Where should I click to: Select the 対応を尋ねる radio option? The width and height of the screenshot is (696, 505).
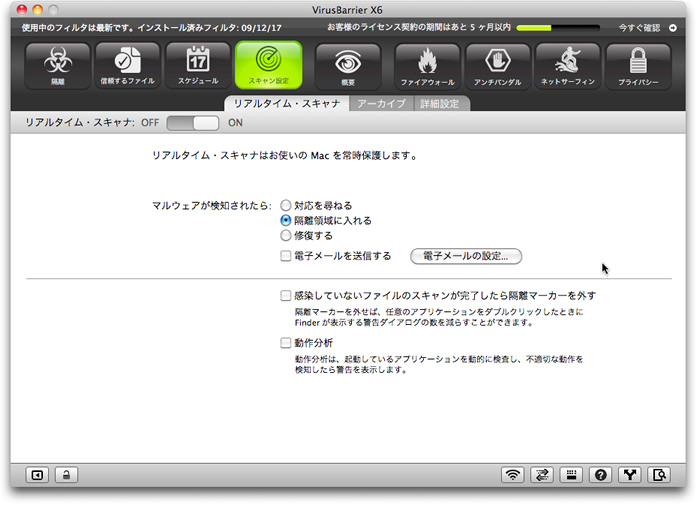(x=286, y=205)
